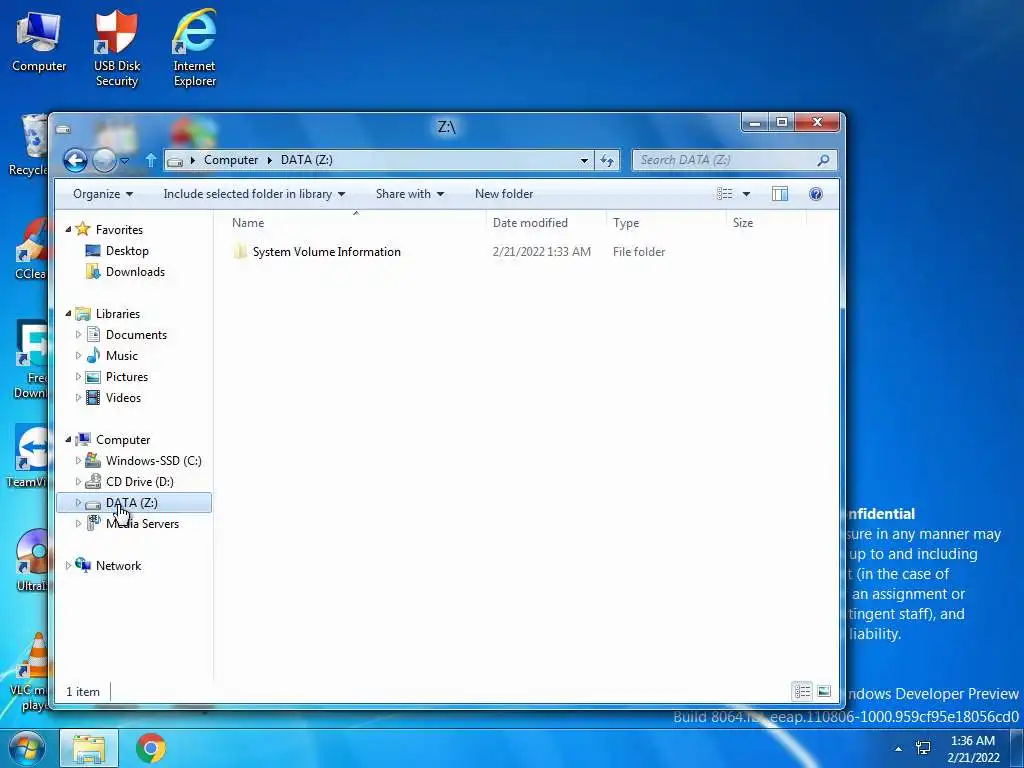Expand the Music library
Image resolution: width=1024 pixels, height=768 pixels.
coord(78,355)
